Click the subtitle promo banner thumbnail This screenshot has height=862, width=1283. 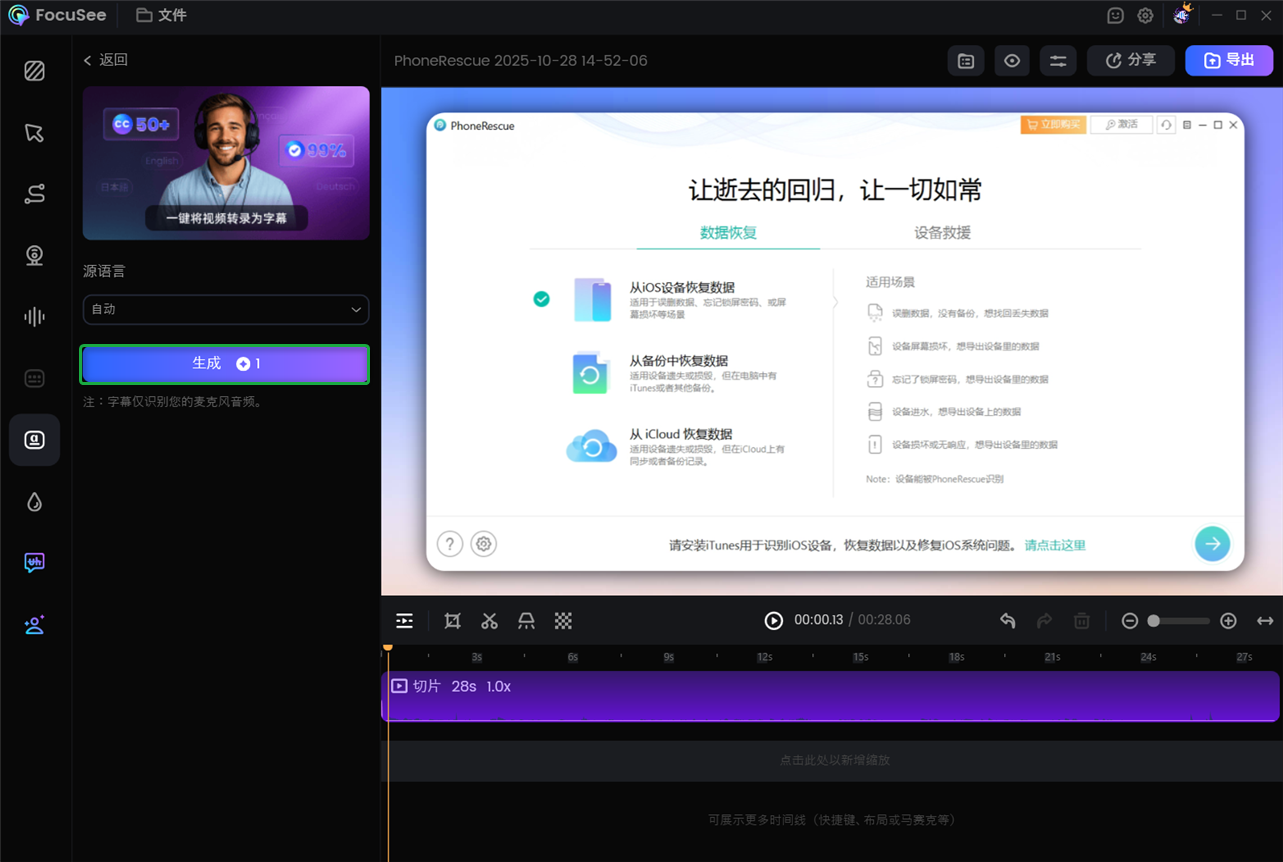(x=226, y=163)
